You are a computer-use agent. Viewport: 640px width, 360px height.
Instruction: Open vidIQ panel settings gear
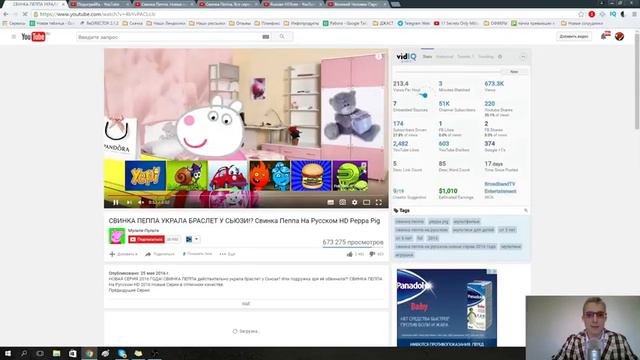500,57
